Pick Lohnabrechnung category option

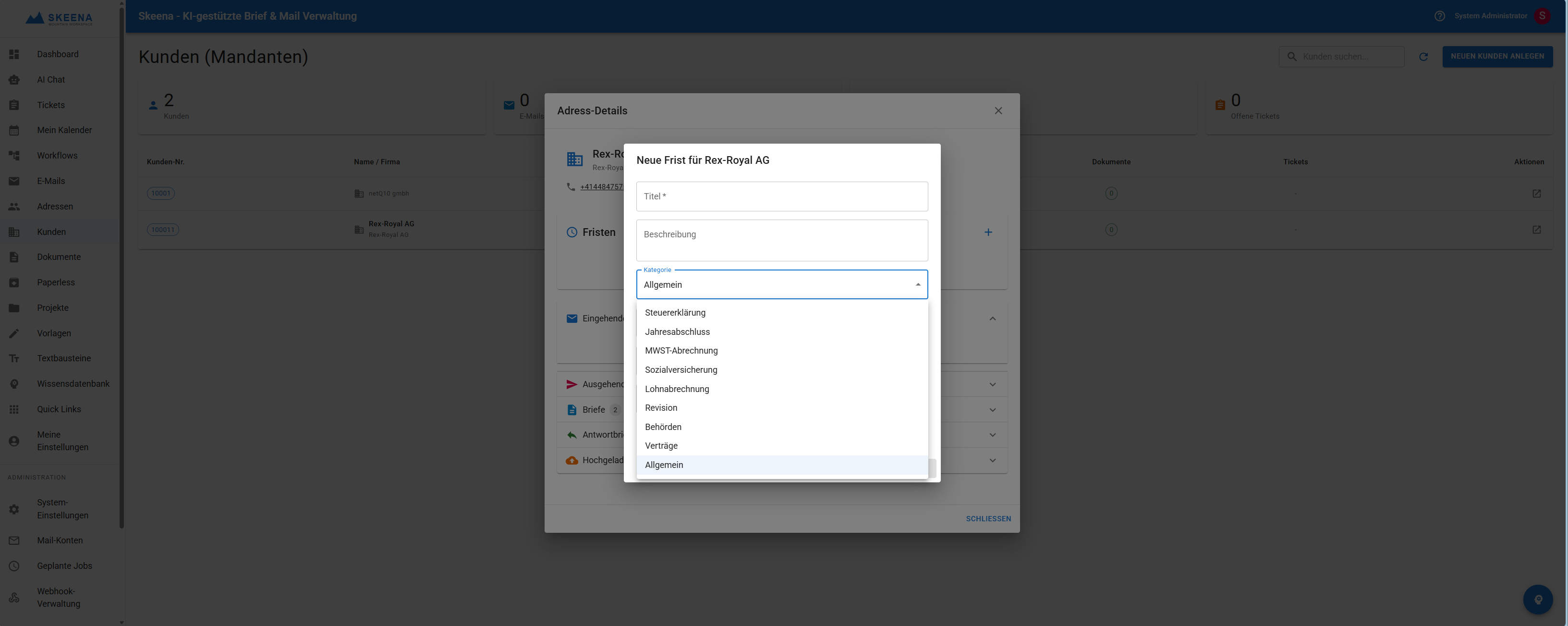677,389
